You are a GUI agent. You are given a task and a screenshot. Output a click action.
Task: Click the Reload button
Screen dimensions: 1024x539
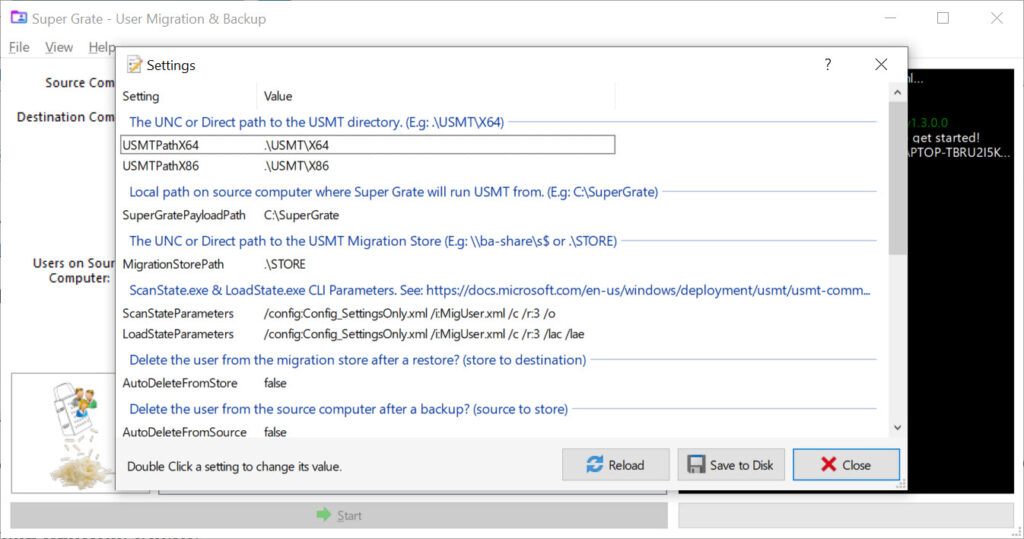click(x=616, y=465)
